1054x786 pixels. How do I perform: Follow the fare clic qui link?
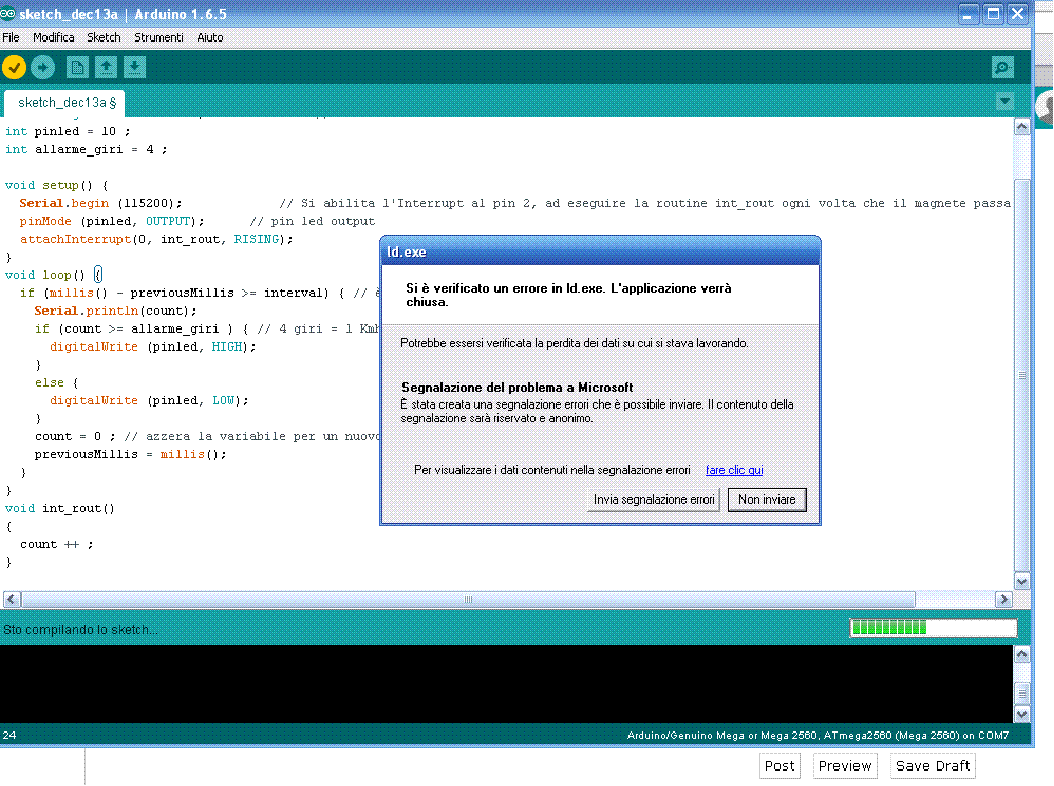point(734,470)
